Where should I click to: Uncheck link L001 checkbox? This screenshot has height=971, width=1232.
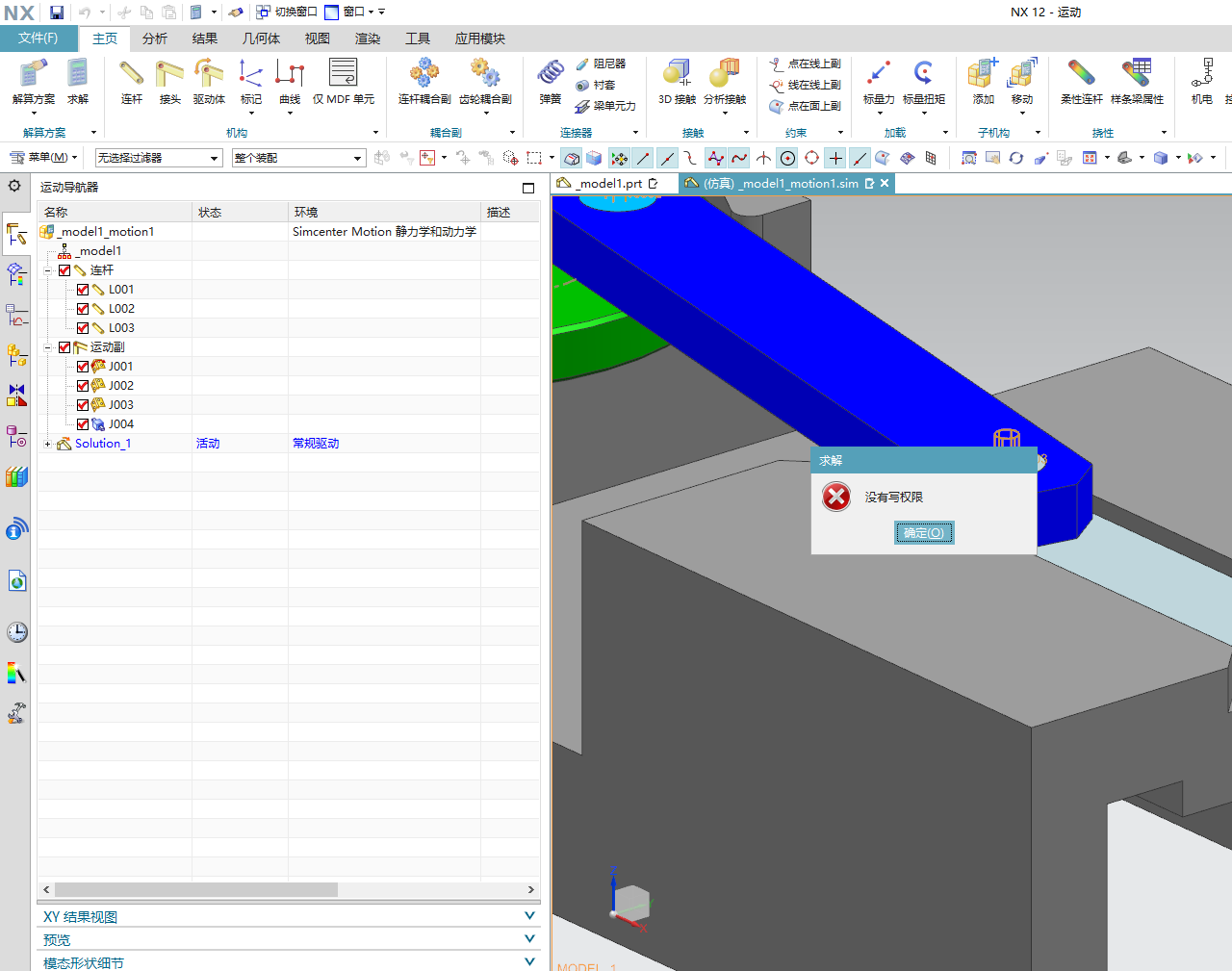pos(83,290)
